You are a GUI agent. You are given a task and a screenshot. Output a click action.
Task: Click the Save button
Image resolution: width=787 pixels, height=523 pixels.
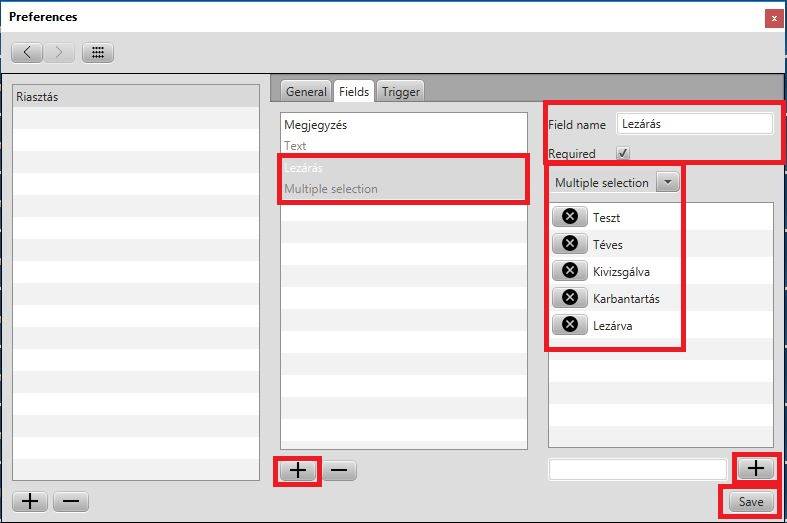click(750, 502)
